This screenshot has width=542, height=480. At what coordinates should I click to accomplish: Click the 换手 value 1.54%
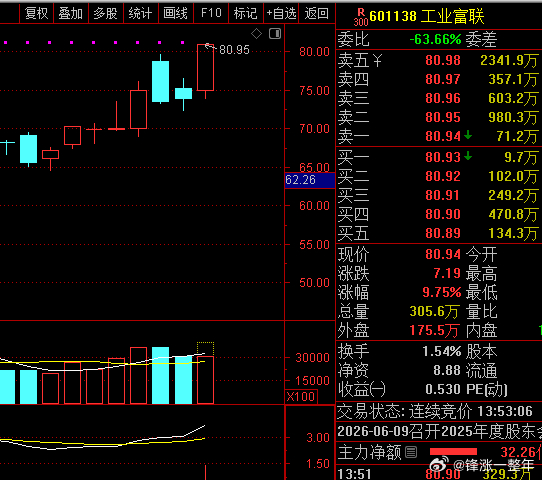tap(442, 351)
